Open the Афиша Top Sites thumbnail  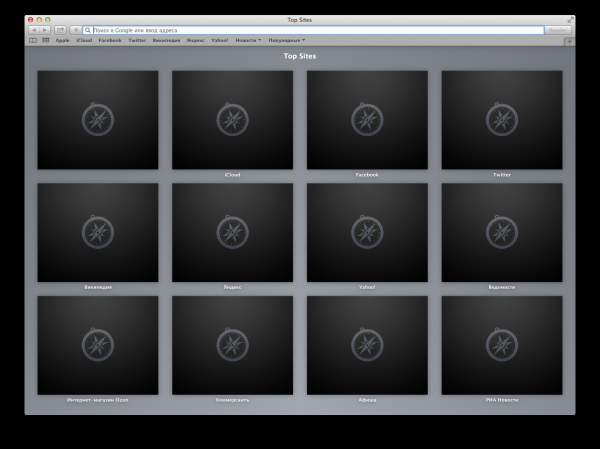click(x=367, y=345)
